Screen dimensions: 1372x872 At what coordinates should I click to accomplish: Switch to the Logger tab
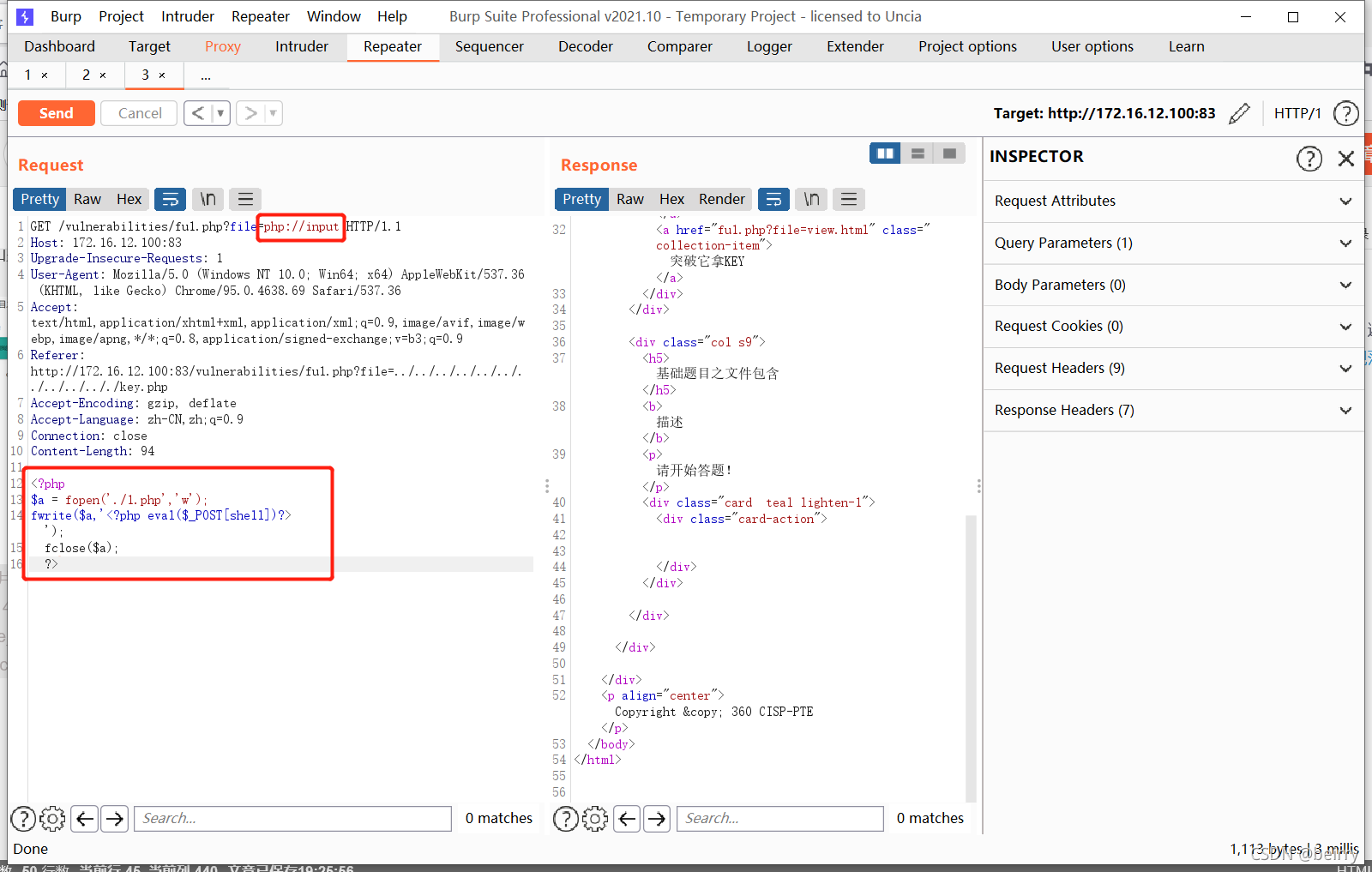point(769,46)
